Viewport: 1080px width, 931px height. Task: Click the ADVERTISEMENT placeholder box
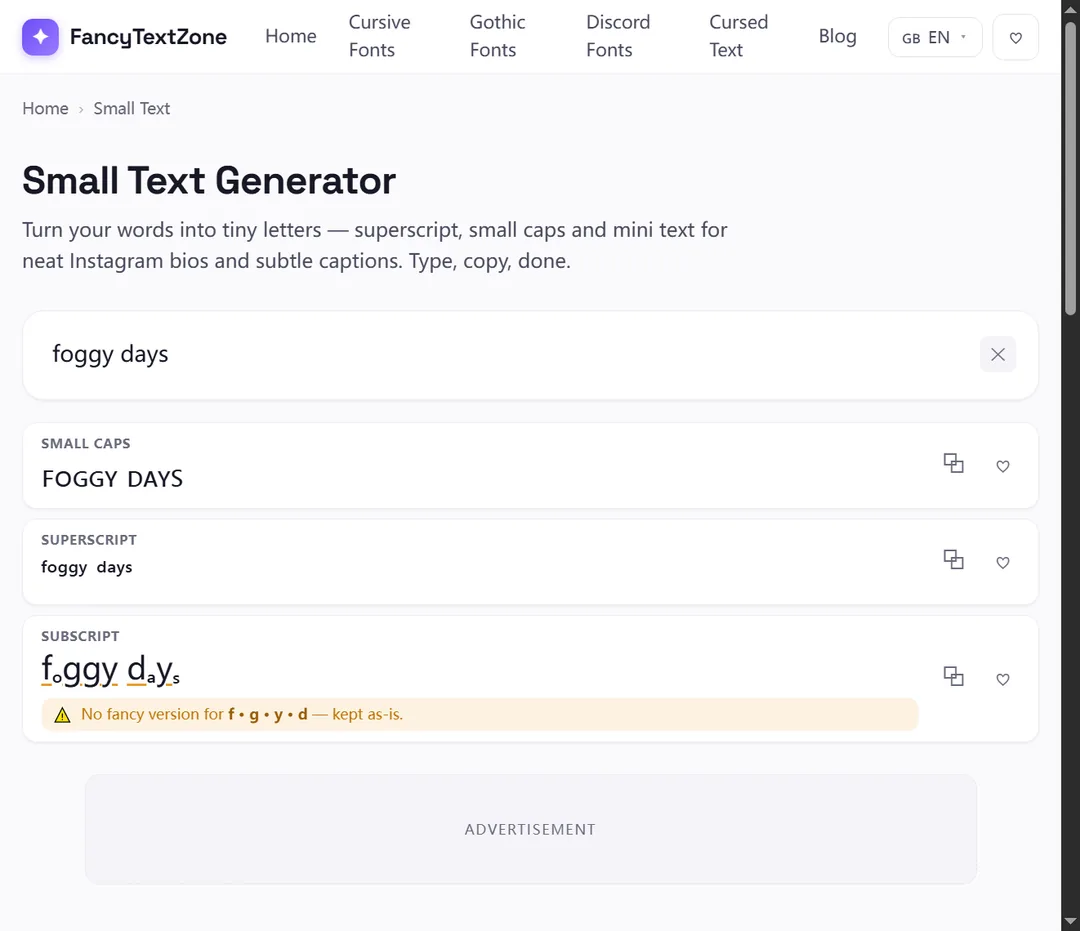530,829
